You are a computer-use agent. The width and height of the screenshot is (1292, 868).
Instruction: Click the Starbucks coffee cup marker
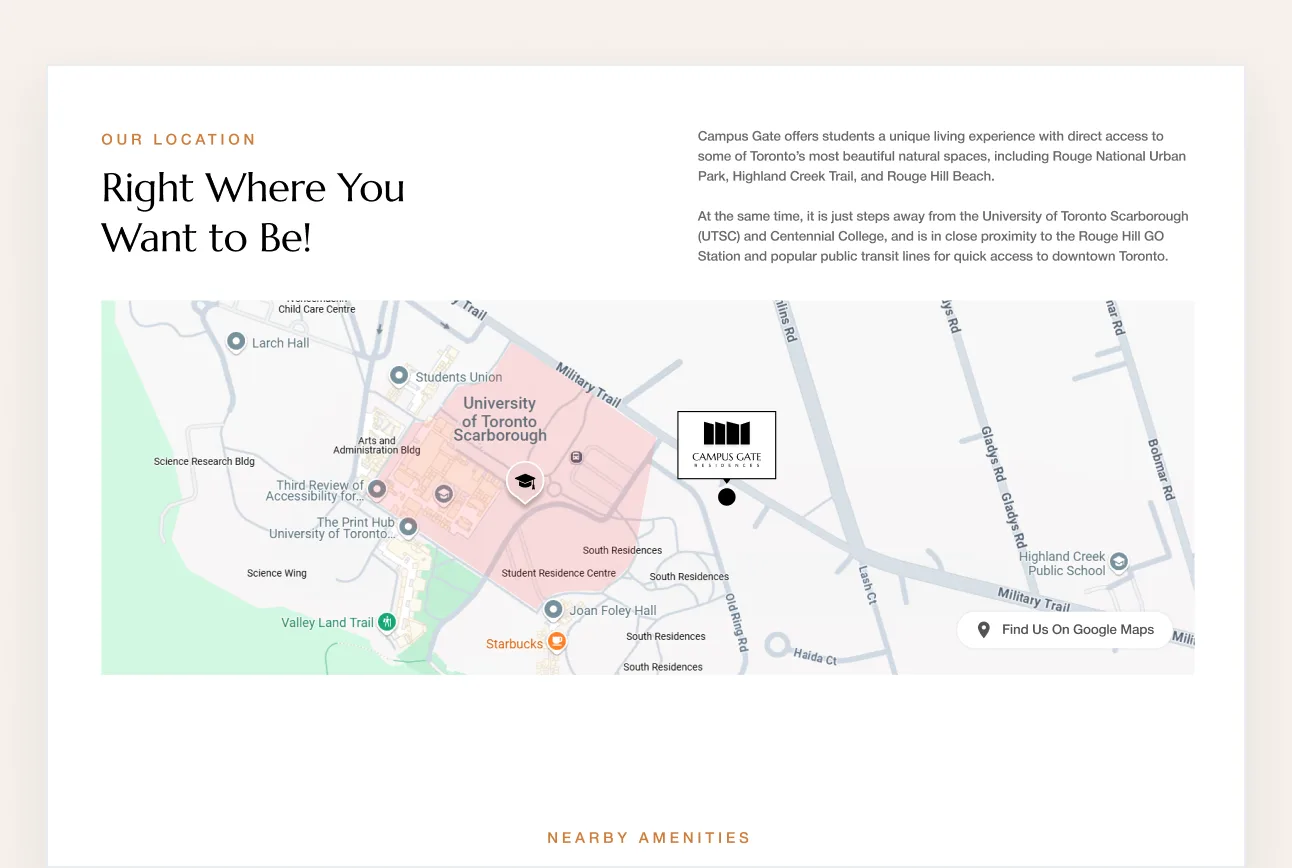coord(557,642)
